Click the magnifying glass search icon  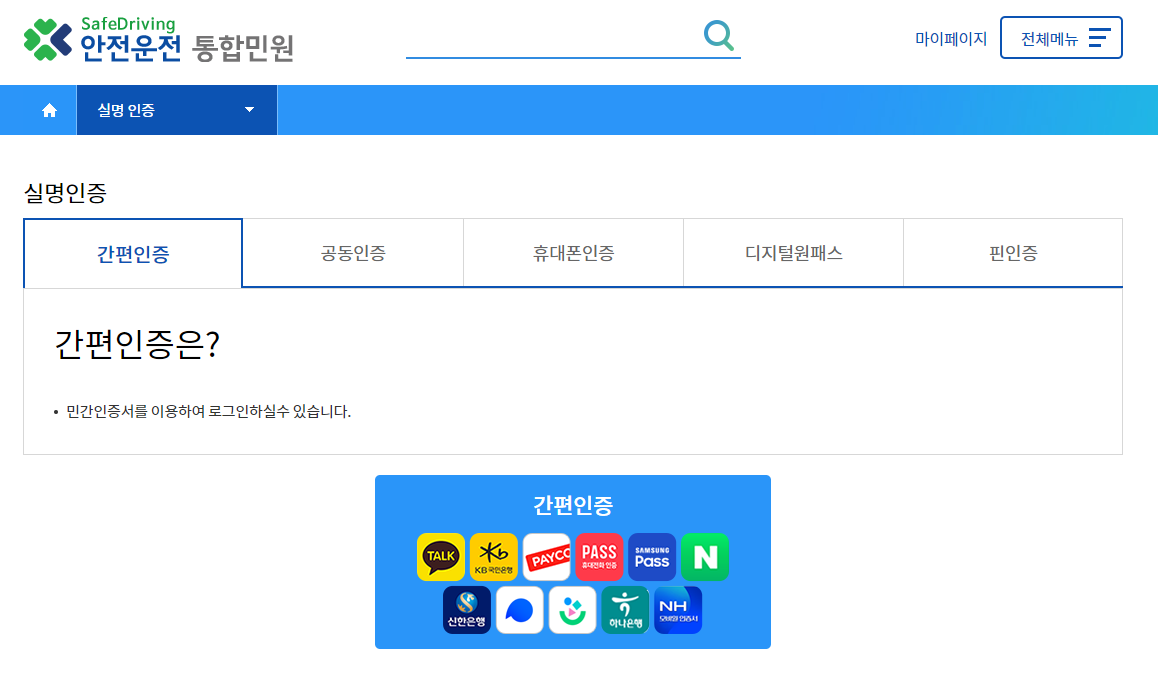click(719, 35)
